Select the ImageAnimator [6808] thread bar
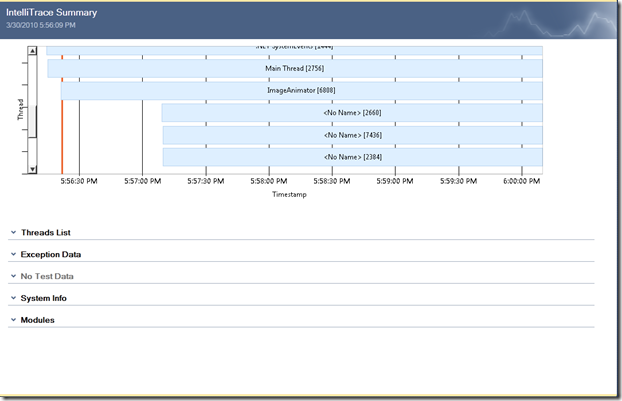The height and width of the screenshot is (401, 622). (x=301, y=91)
